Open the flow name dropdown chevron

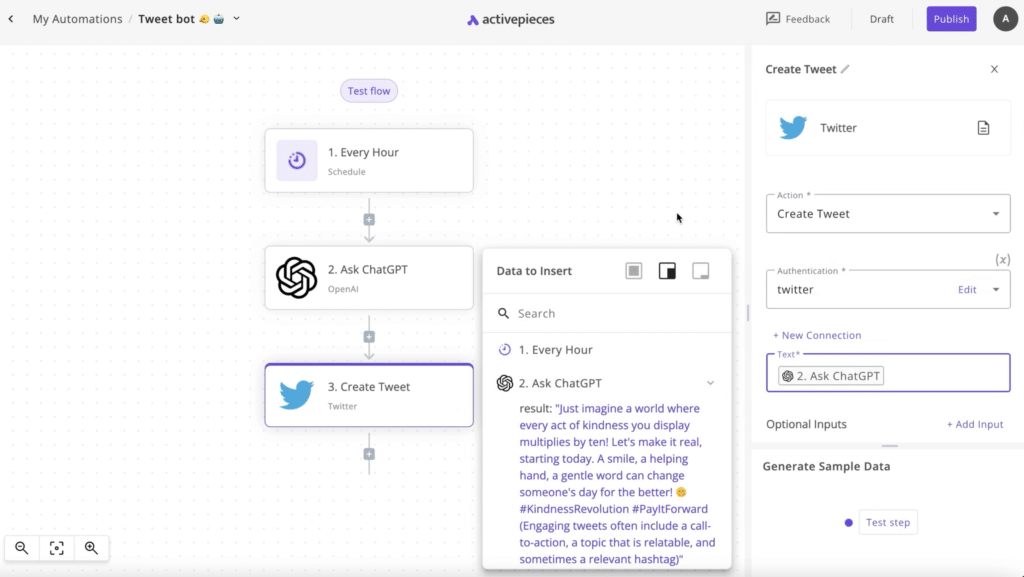click(x=237, y=19)
